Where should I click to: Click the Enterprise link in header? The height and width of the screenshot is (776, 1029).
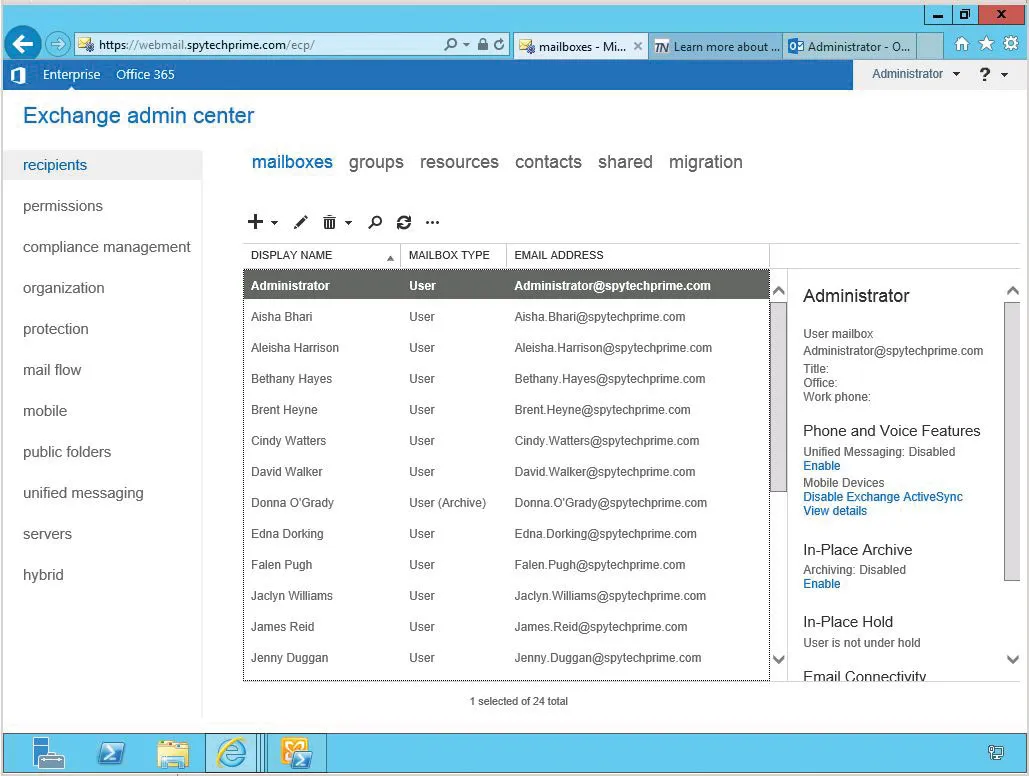pyautogui.click(x=72, y=74)
